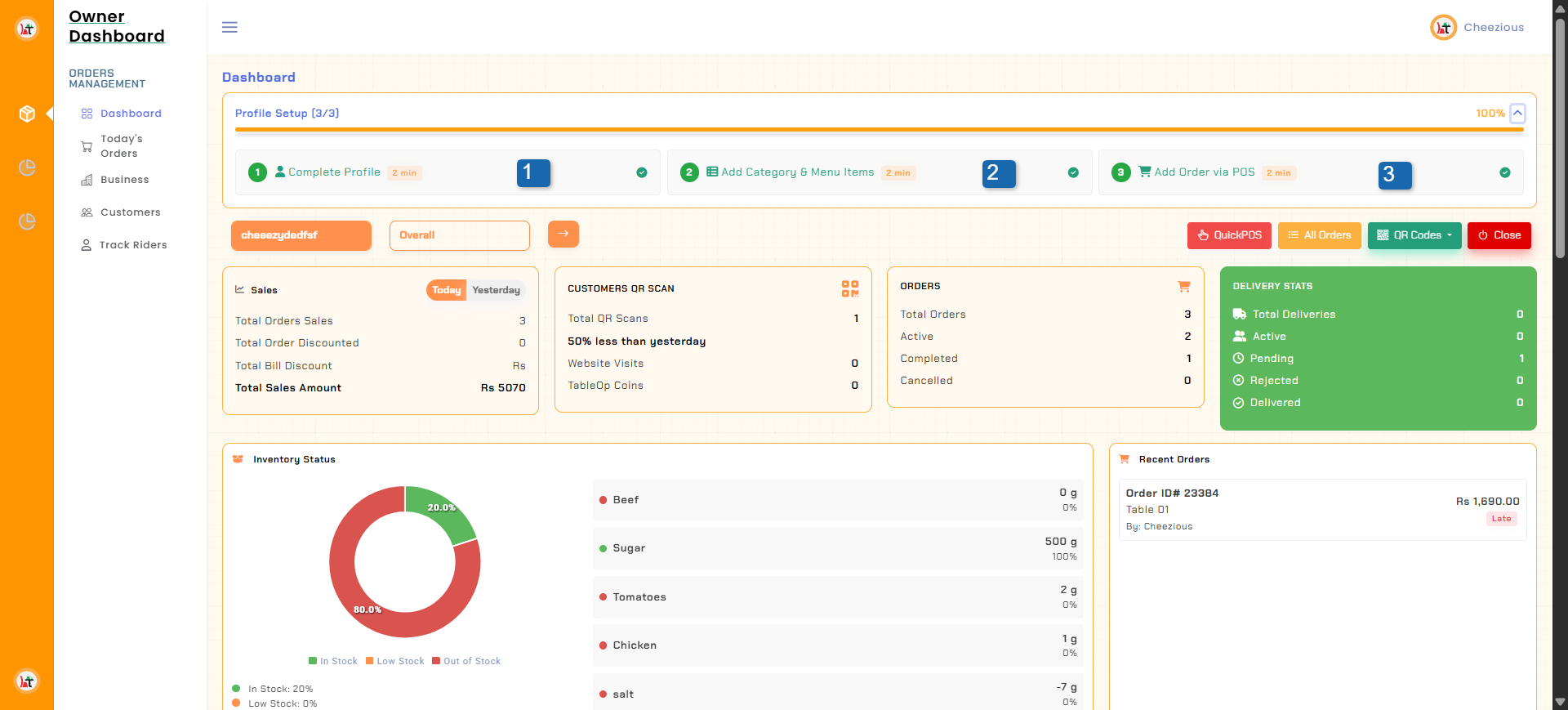1568x710 pixels.
Task: Launch QuickPOS
Action: [1228, 235]
